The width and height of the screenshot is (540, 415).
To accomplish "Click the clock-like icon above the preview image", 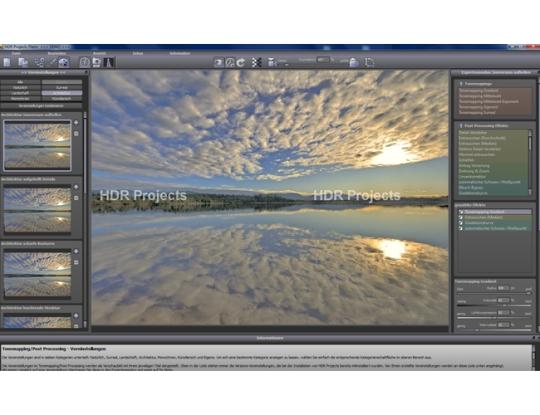I will click(x=230, y=62).
